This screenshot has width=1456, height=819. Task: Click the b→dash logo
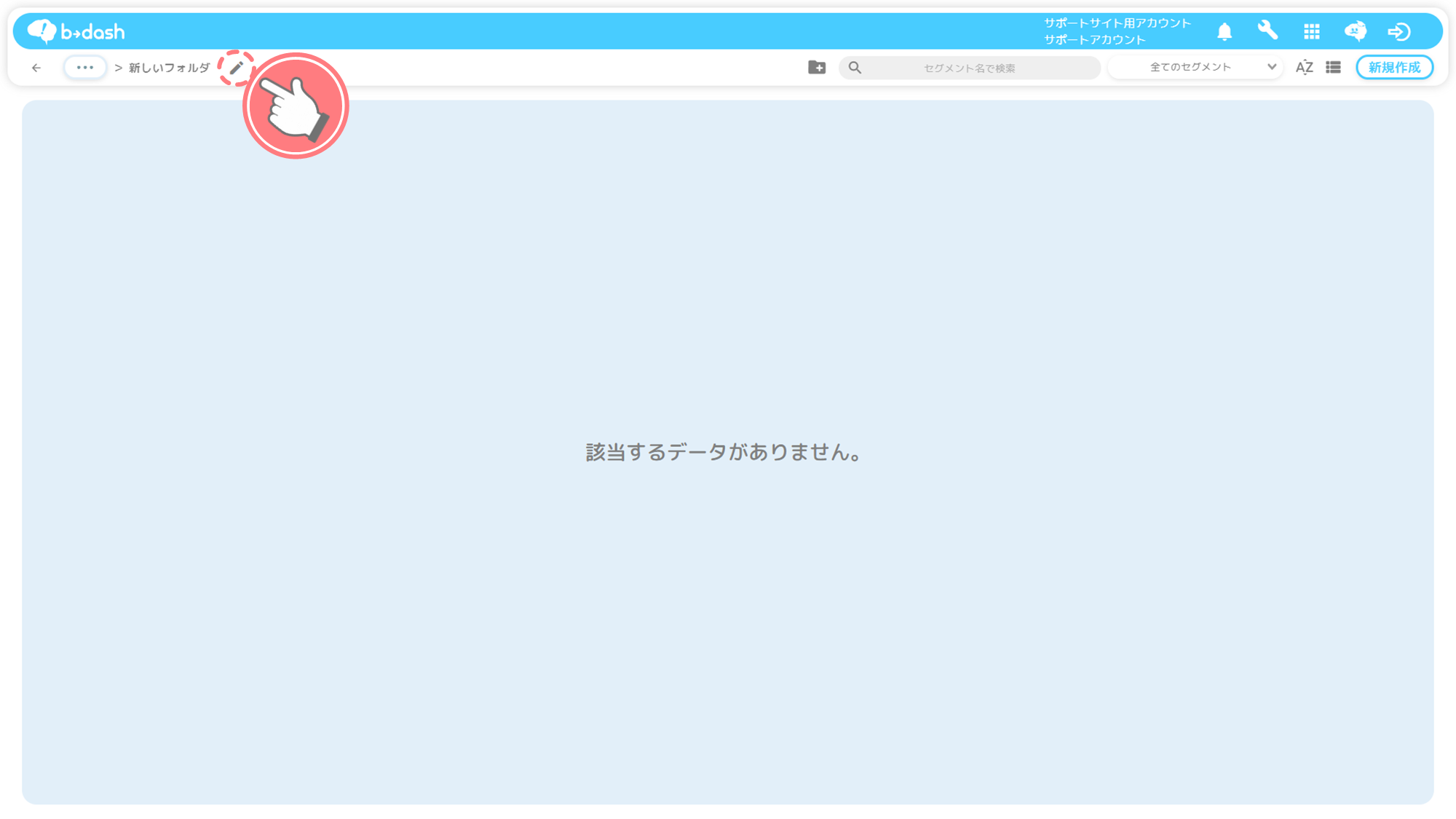tap(76, 31)
